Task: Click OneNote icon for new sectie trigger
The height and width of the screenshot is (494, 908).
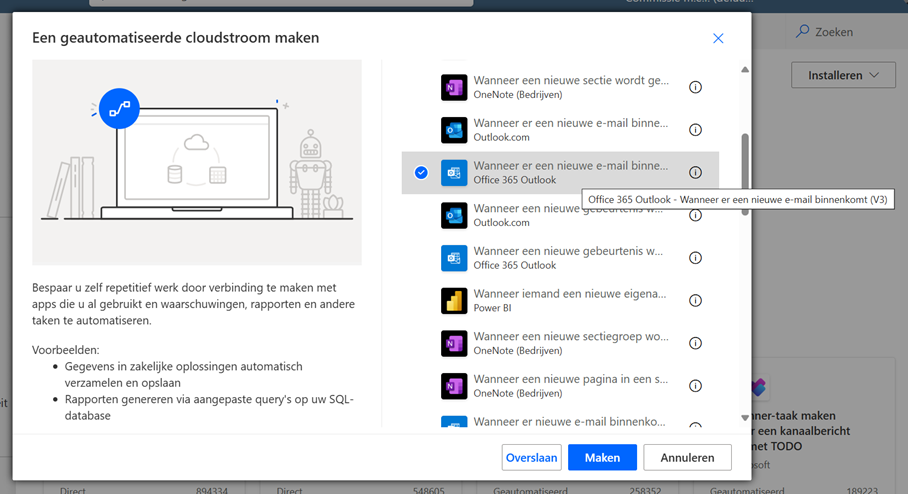Action: 454,87
